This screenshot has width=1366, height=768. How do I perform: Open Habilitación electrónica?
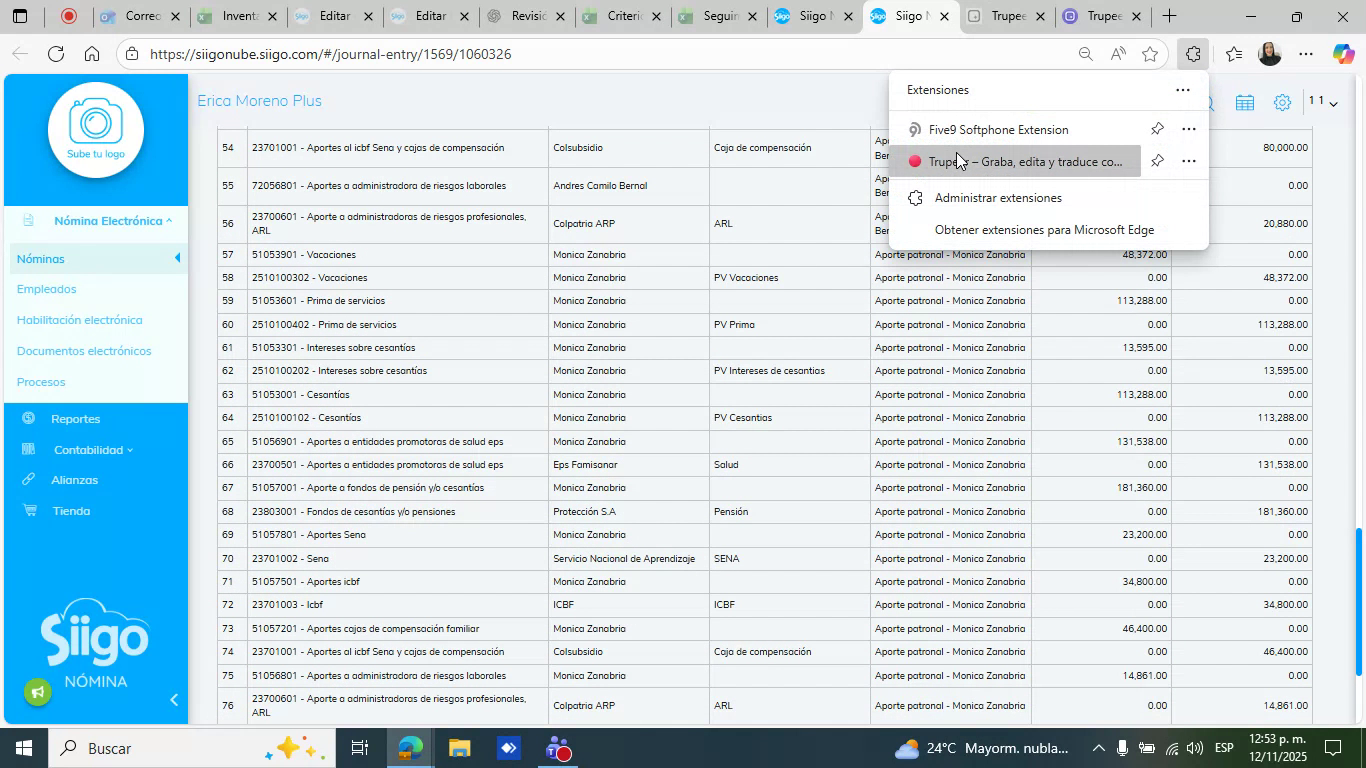(x=79, y=320)
